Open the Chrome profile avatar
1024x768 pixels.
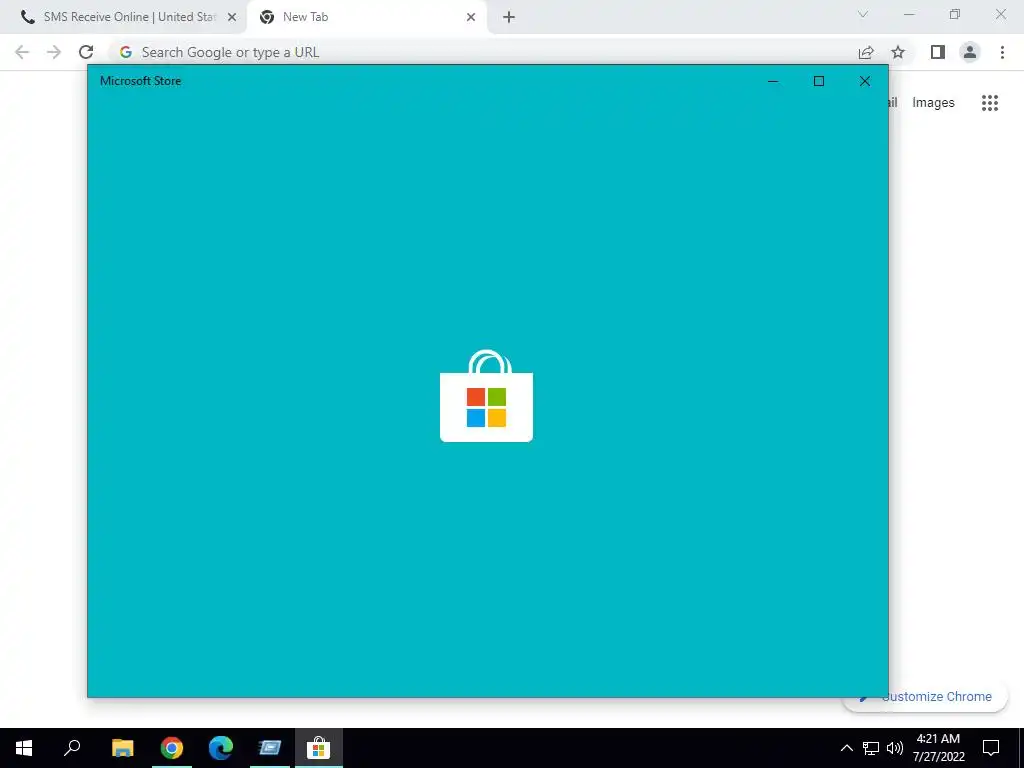coord(970,52)
